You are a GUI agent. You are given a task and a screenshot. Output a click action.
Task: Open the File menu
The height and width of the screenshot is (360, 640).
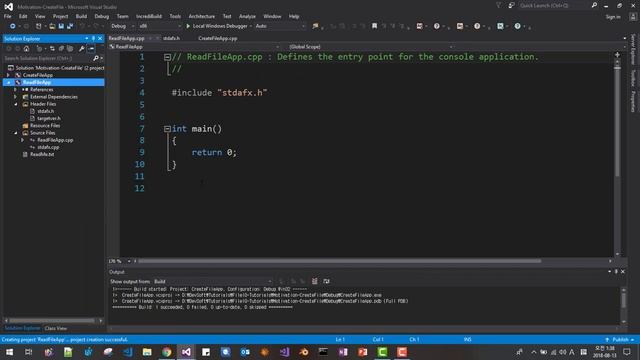click(7, 16)
